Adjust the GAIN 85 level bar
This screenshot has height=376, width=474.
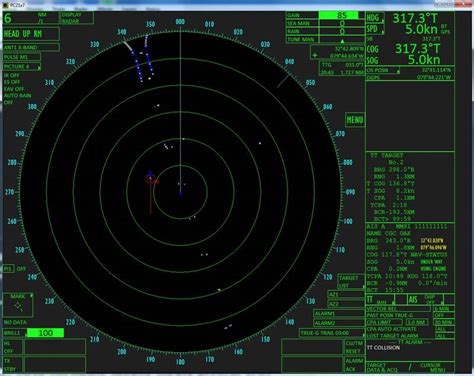coord(342,15)
